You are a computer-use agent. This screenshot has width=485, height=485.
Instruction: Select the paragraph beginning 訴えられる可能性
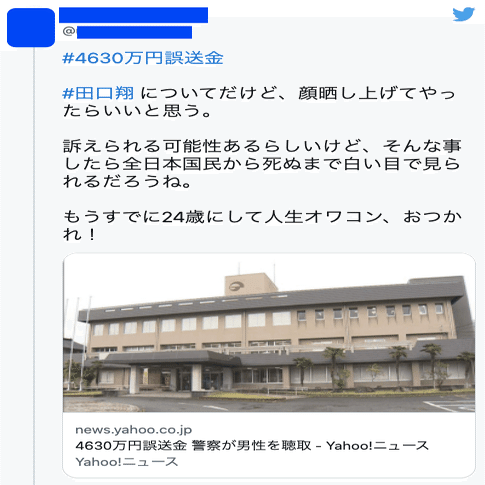pos(262,164)
